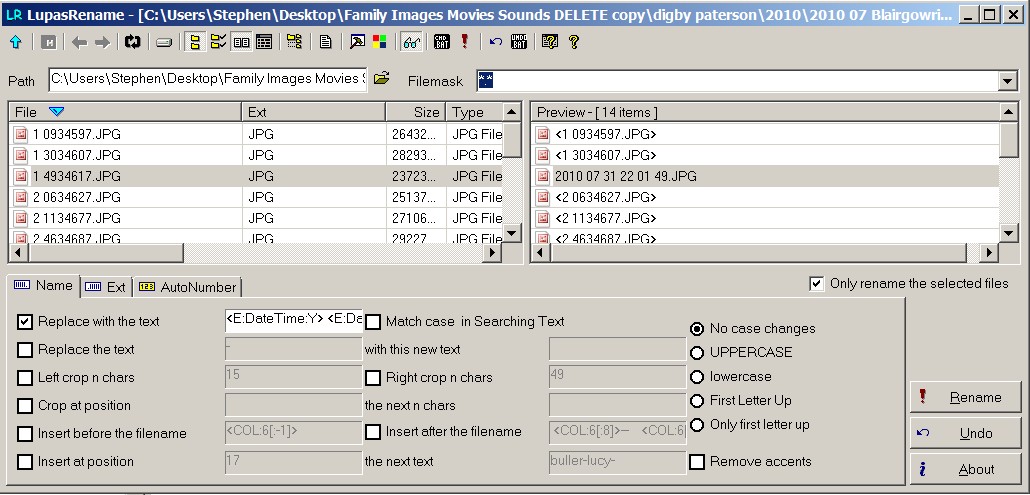Viewport: 1030px width, 495px height.
Task: Click the Undo button
Action: [965, 433]
